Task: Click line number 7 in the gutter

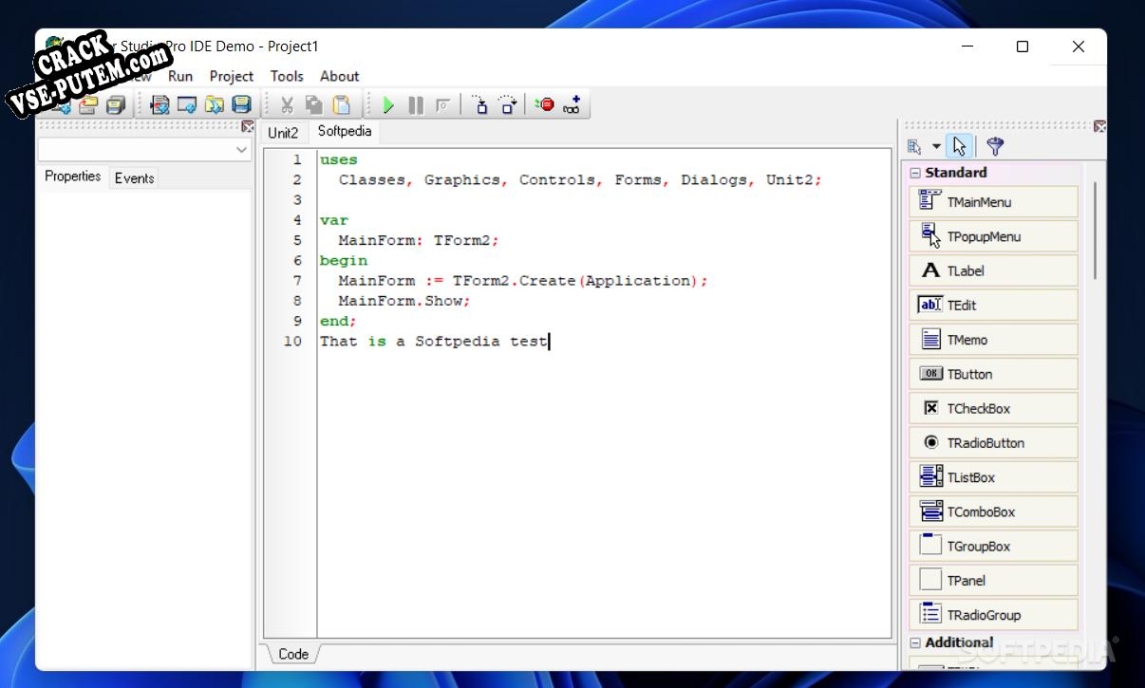Action: [297, 280]
